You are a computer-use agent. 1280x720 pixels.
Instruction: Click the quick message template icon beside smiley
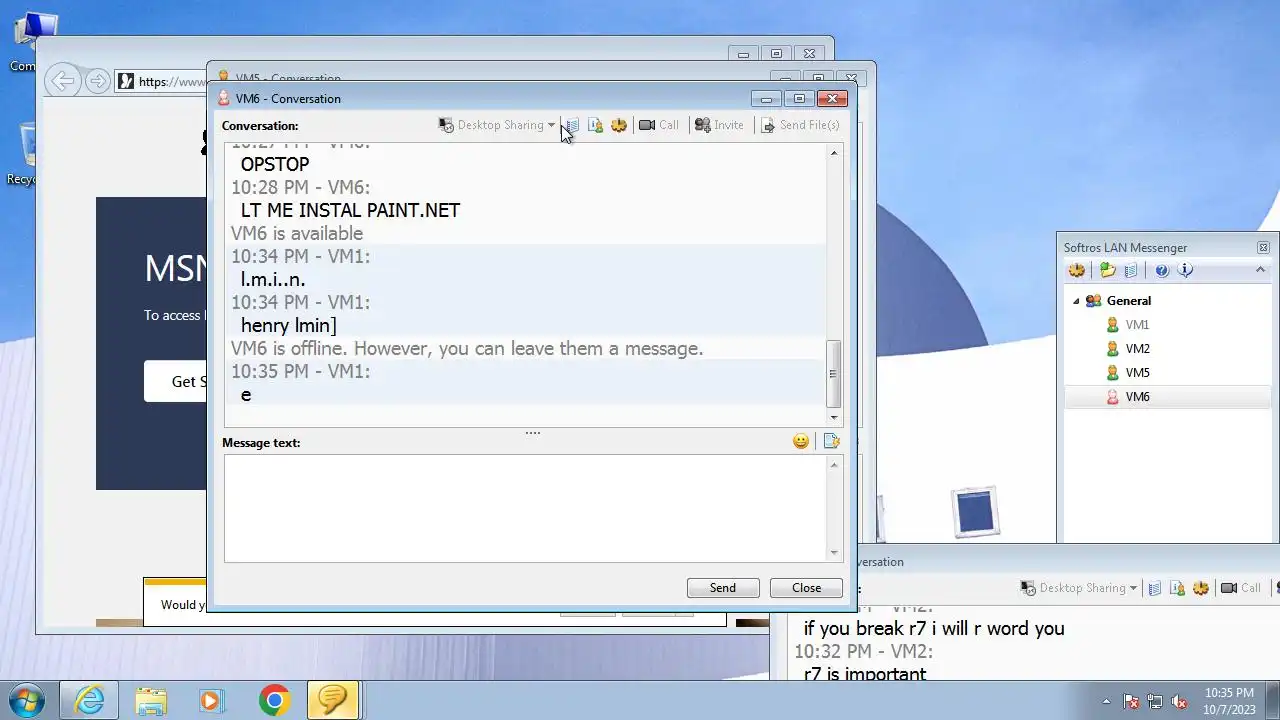point(831,441)
